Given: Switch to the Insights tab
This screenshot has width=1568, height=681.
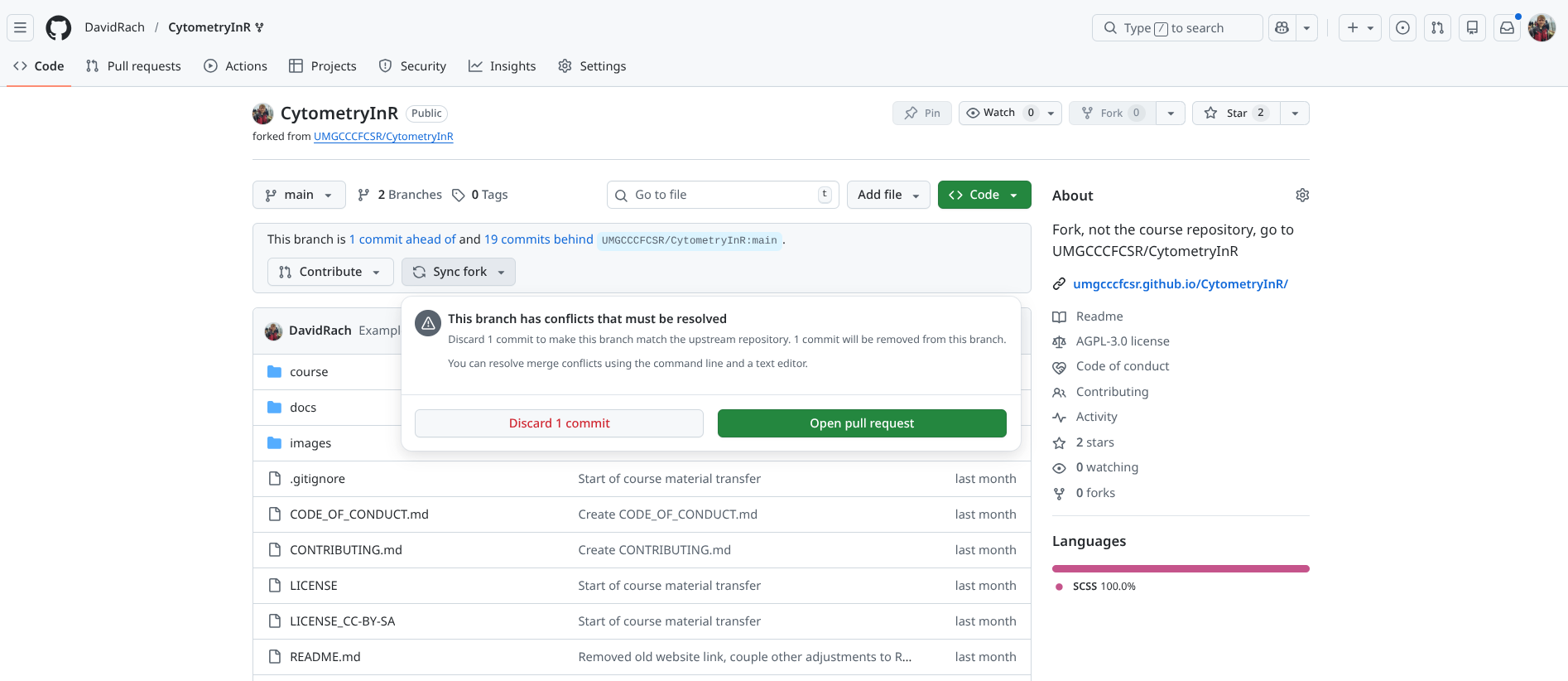Looking at the screenshot, I should point(503,66).
